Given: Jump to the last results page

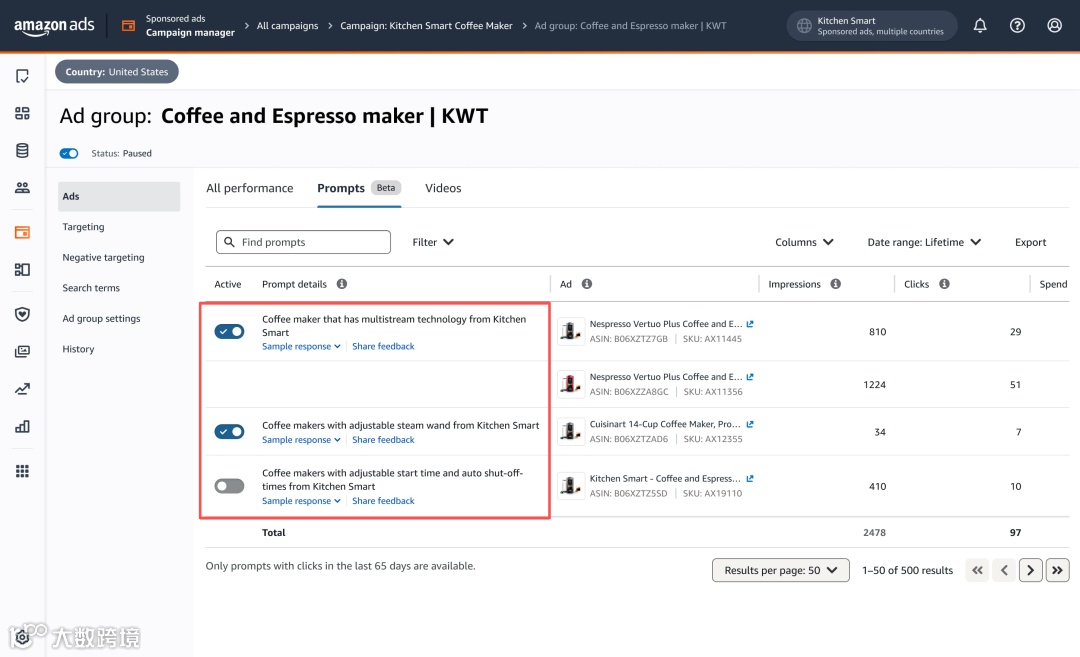Looking at the screenshot, I should (x=1057, y=570).
